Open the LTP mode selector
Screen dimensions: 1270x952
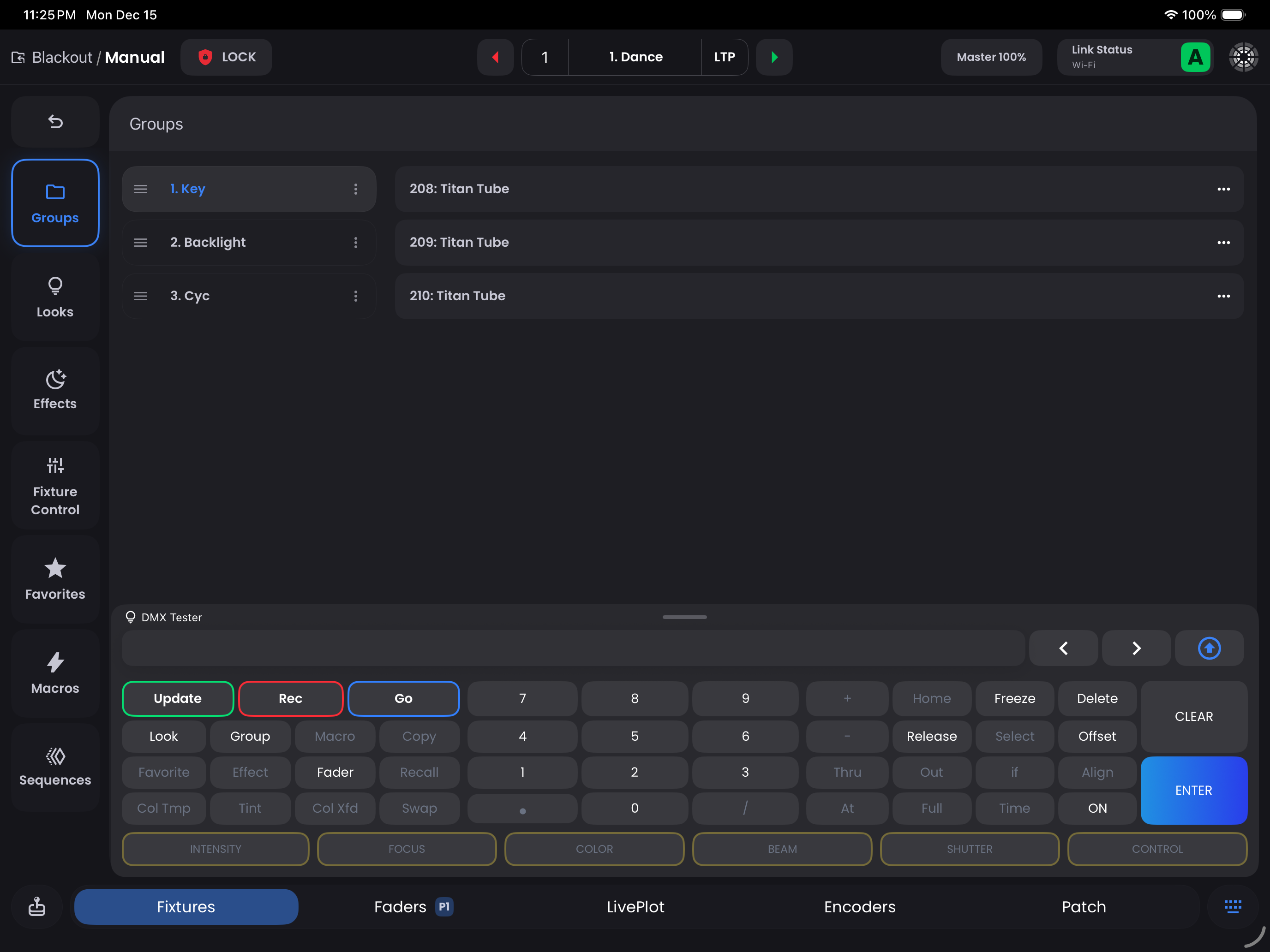point(724,57)
